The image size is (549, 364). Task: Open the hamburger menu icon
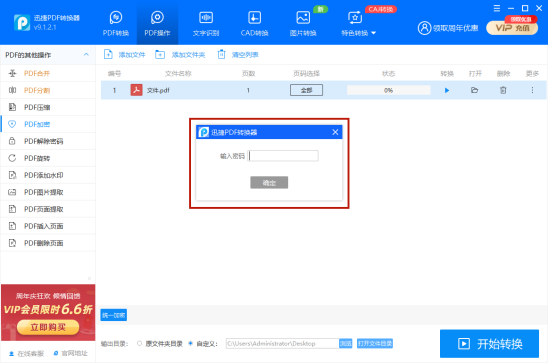pos(497,8)
